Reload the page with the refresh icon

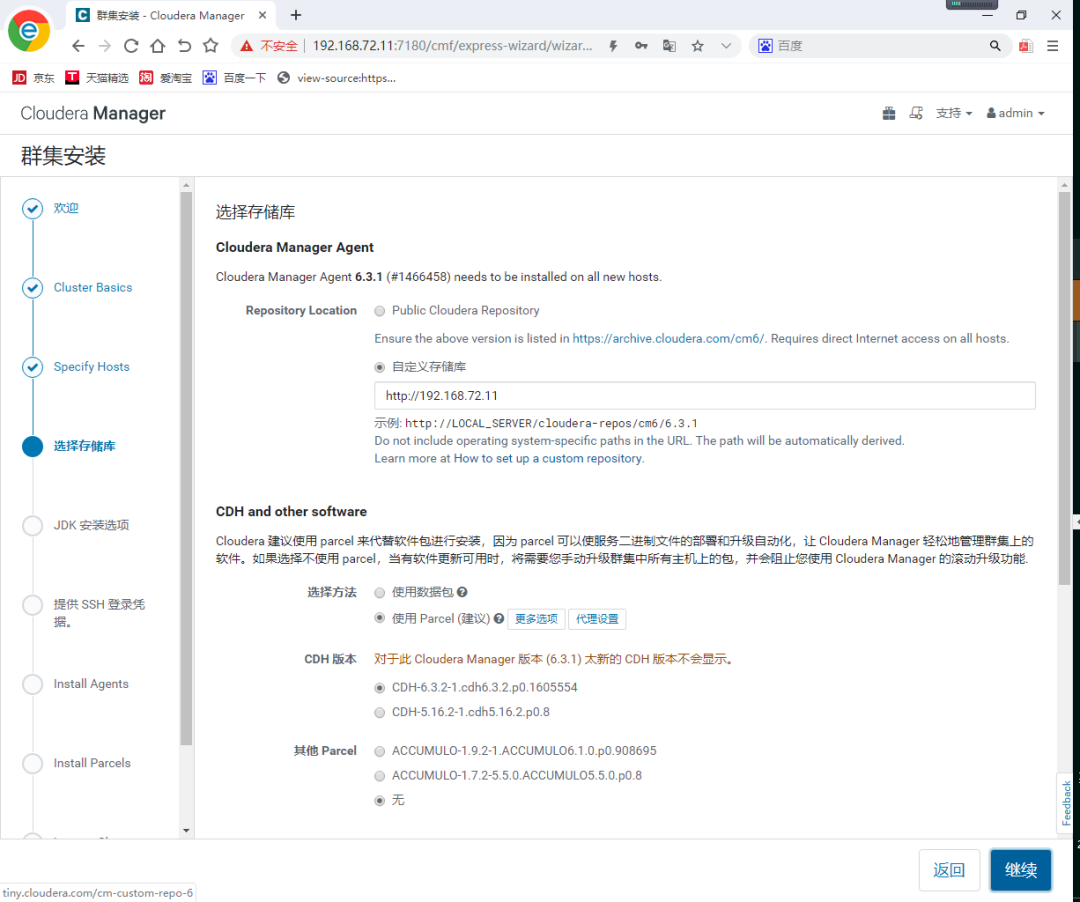pos(131,46)
